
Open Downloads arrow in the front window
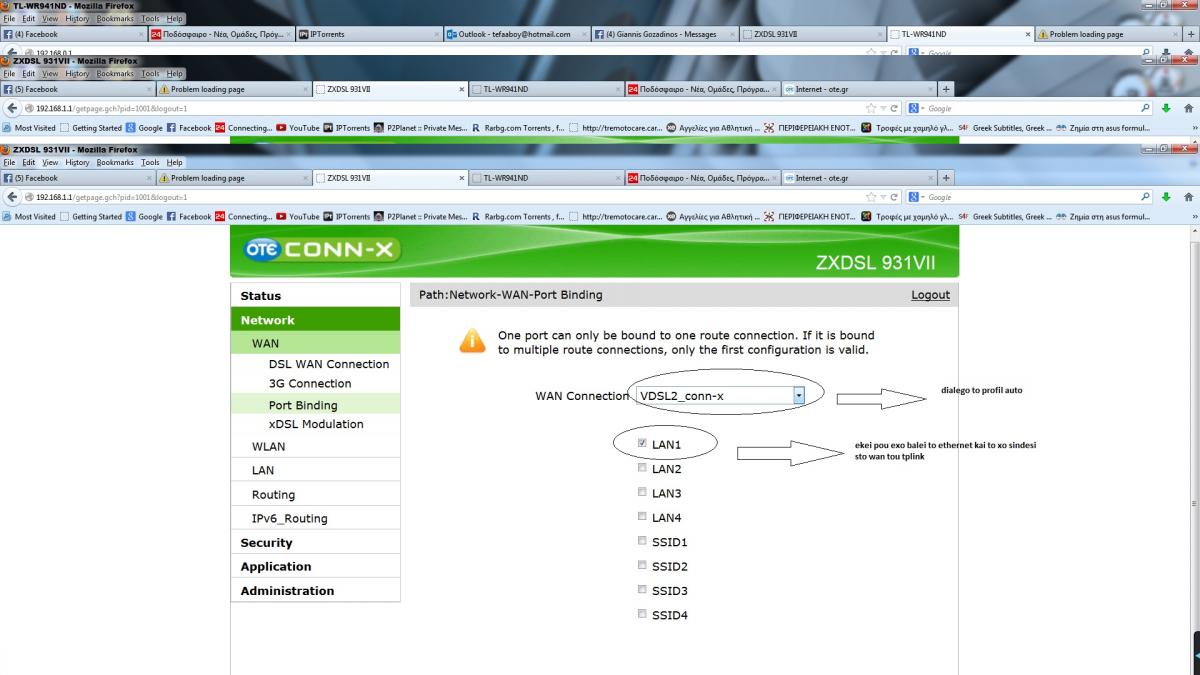pos(1166,196)
